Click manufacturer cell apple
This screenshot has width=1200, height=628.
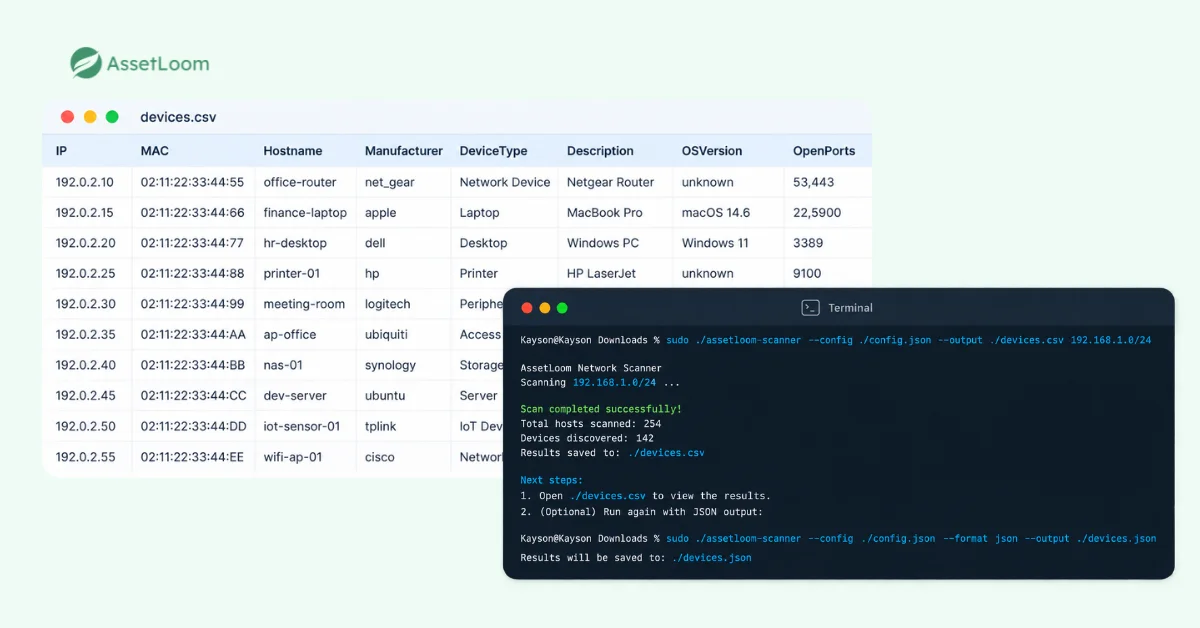[x=381, y=213]
